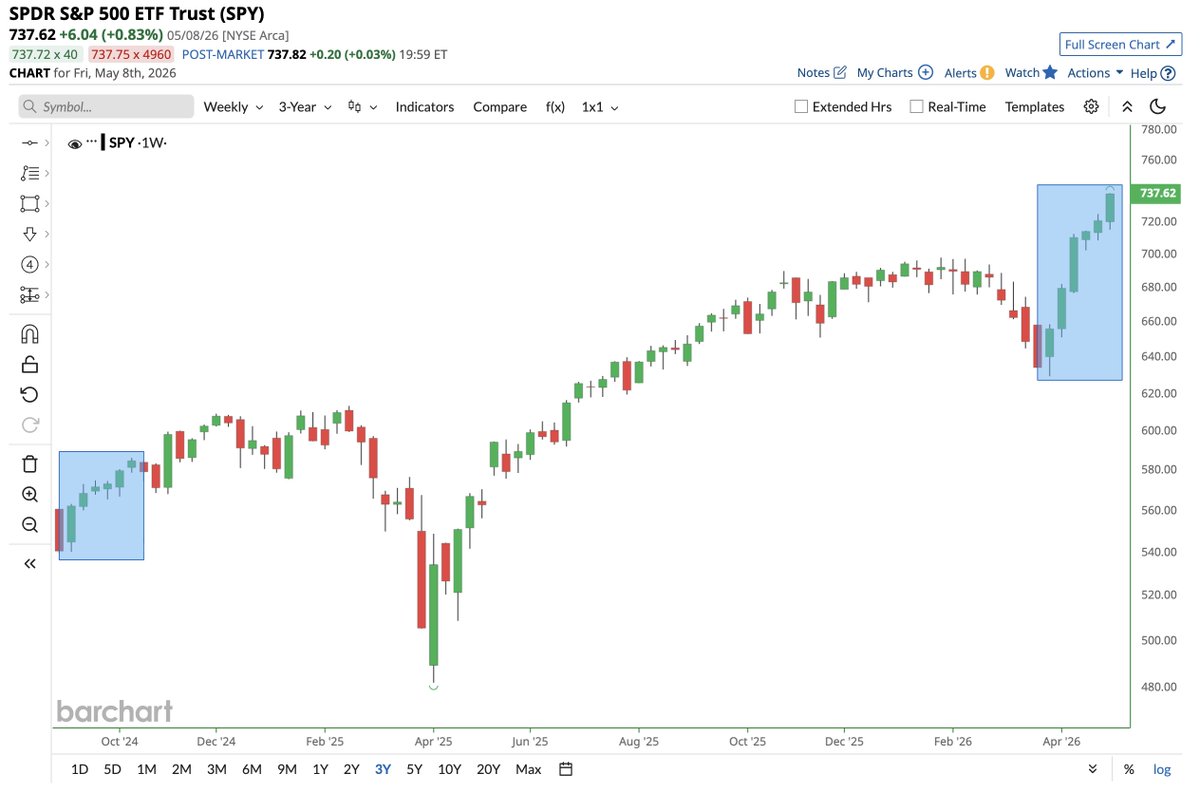Select the 20Y range tab
This screenshot has height=793, width=1200.
pyautogui.click(x=489, y=769)
